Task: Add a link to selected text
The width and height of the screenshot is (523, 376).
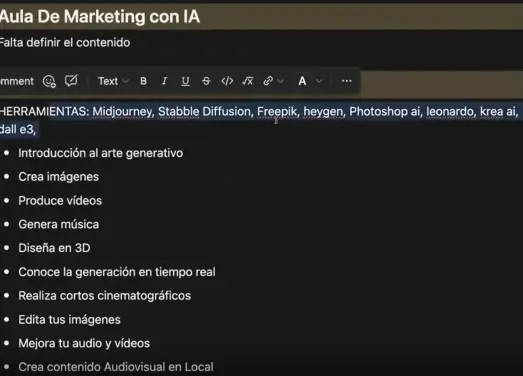Action: [x=268, y=81]
